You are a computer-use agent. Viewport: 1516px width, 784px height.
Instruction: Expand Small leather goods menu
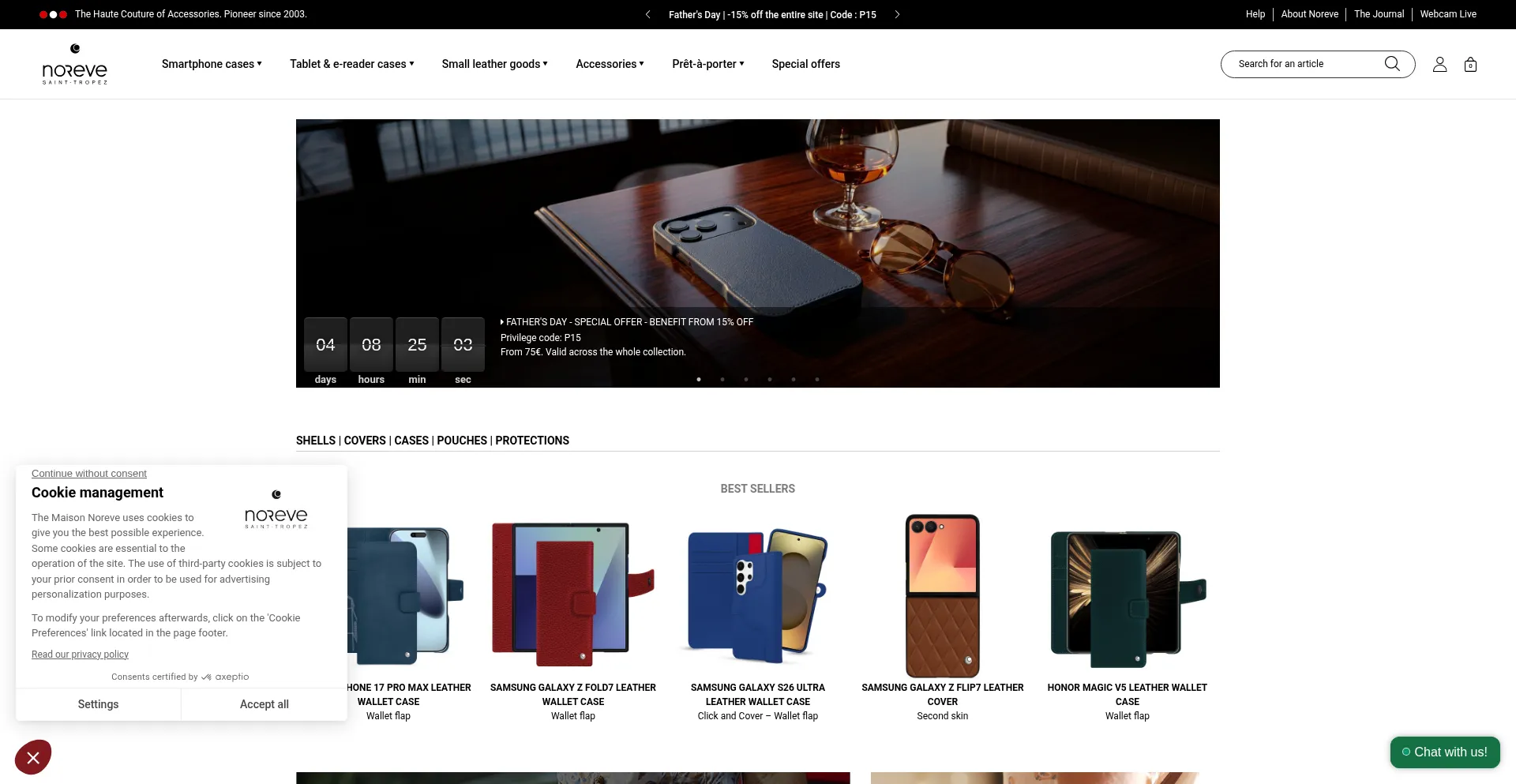click(x=494, y=64)
